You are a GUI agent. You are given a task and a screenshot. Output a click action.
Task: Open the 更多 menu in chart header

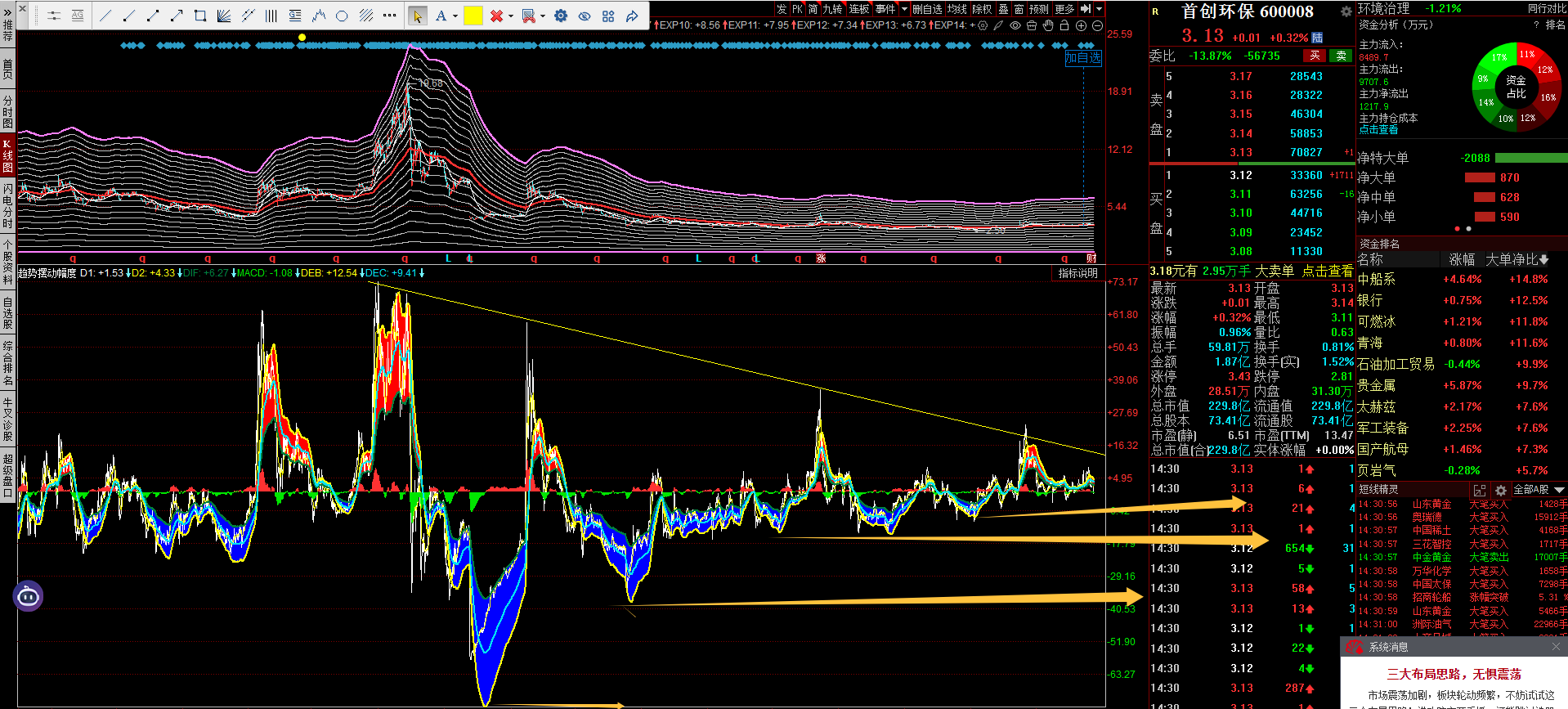point(1064,9)
